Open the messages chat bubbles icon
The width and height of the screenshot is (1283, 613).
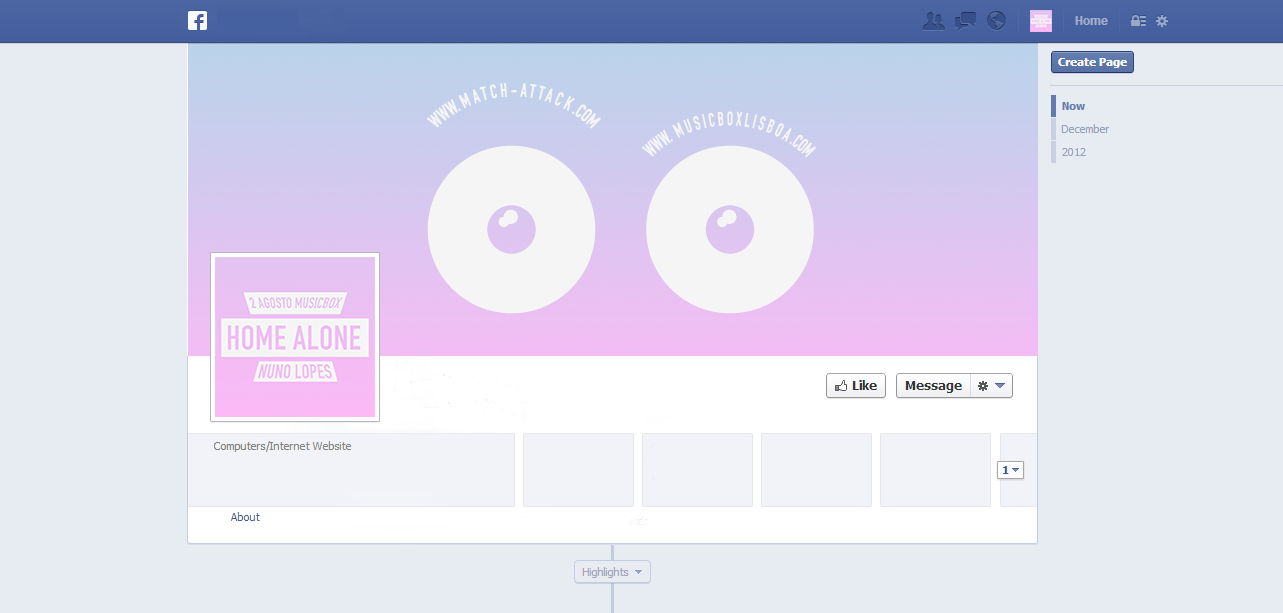[x=965, y=21]
